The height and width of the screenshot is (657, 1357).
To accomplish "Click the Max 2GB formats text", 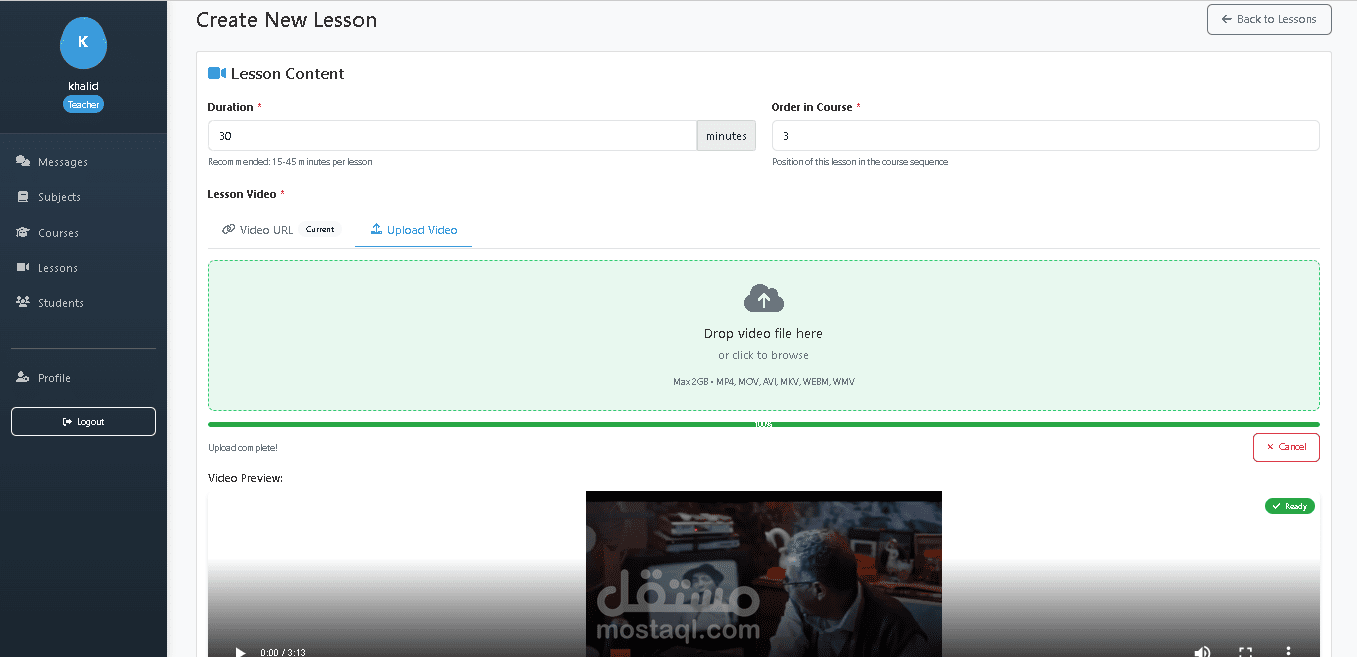I will tap(764, 381).
